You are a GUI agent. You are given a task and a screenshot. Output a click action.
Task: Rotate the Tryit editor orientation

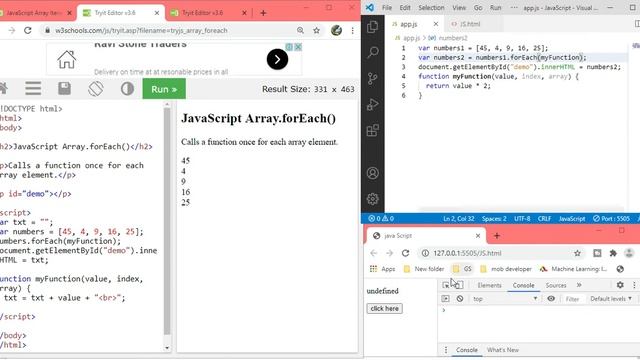pyautogui.click(x=96, y=89)
